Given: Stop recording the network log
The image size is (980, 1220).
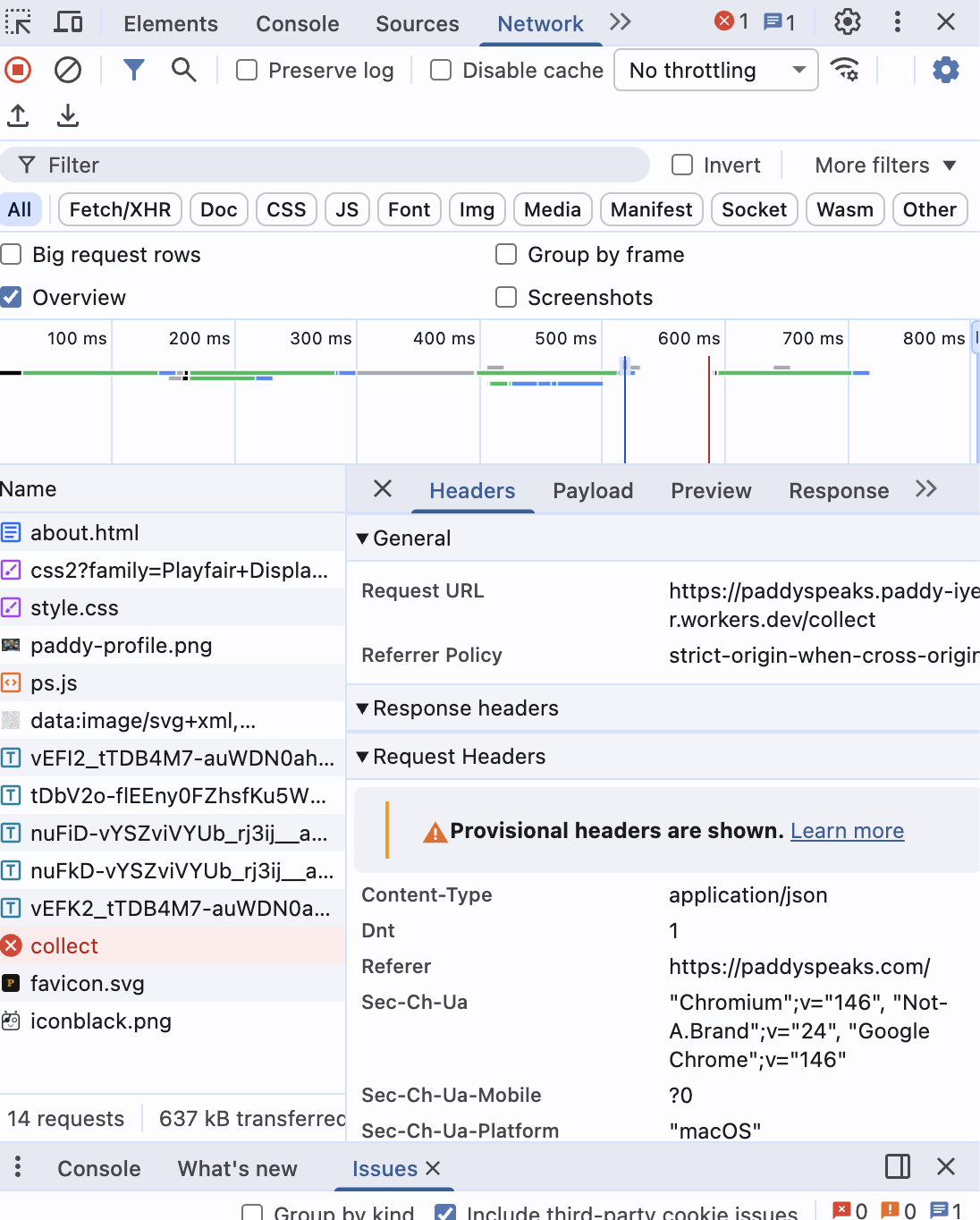Looking at the screenshot, I should tap(17, 70).
